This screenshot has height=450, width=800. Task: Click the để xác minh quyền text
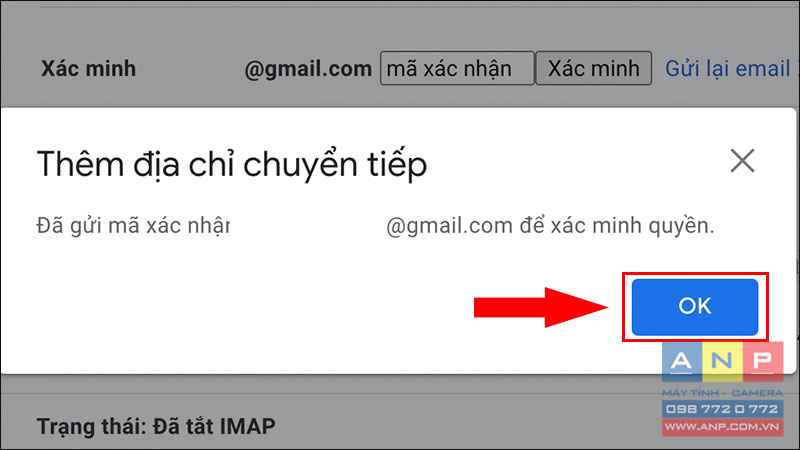617,226
